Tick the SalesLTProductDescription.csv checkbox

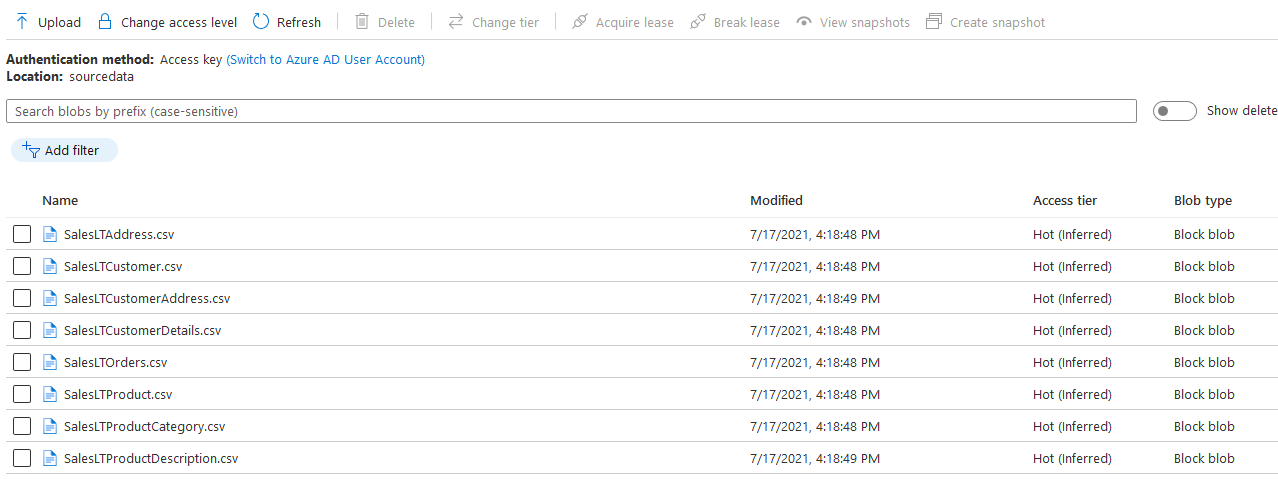tap(22, 459)
